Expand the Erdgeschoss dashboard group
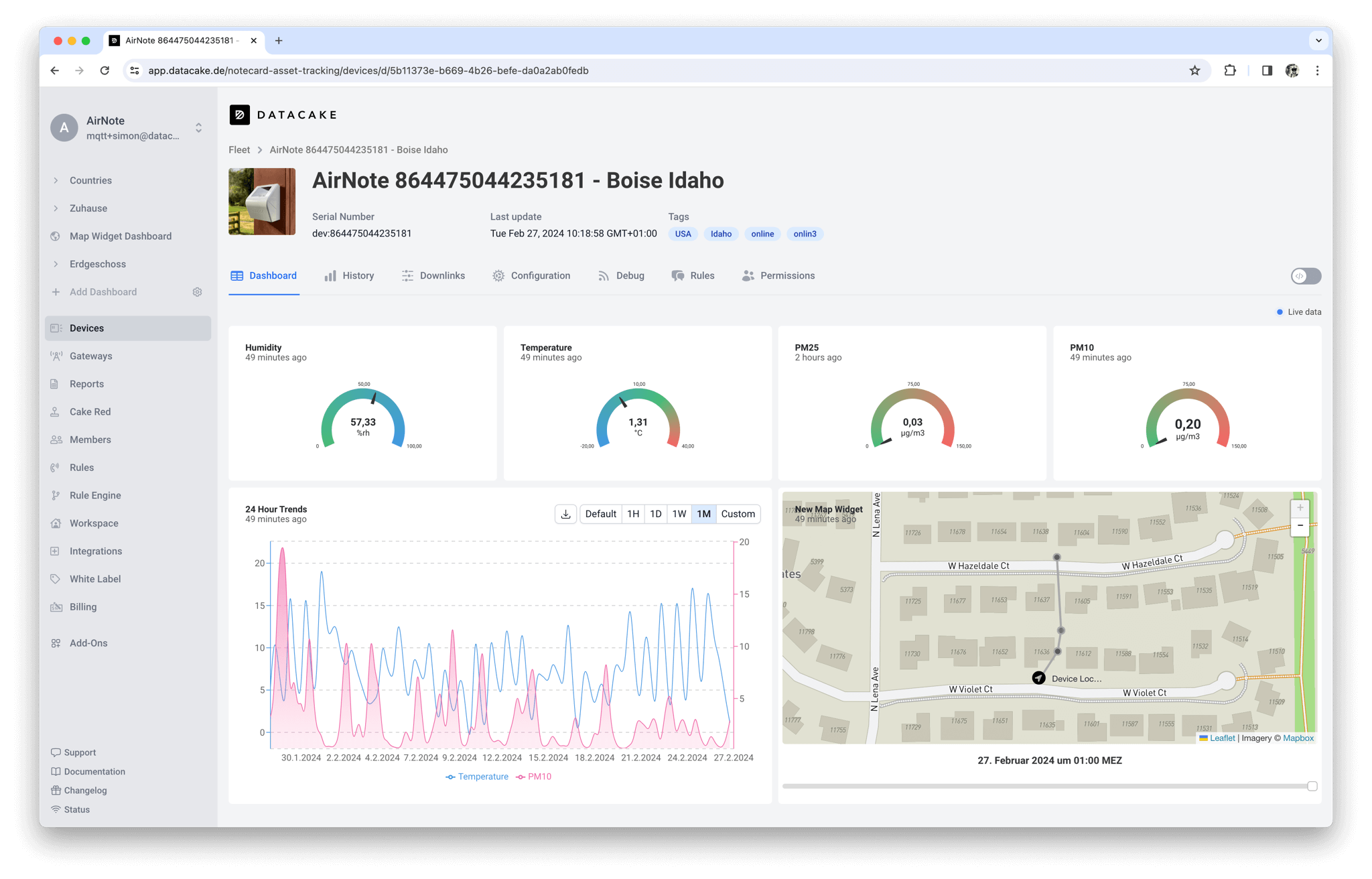This screenshot has width=1372, height=879. (56, 264)
